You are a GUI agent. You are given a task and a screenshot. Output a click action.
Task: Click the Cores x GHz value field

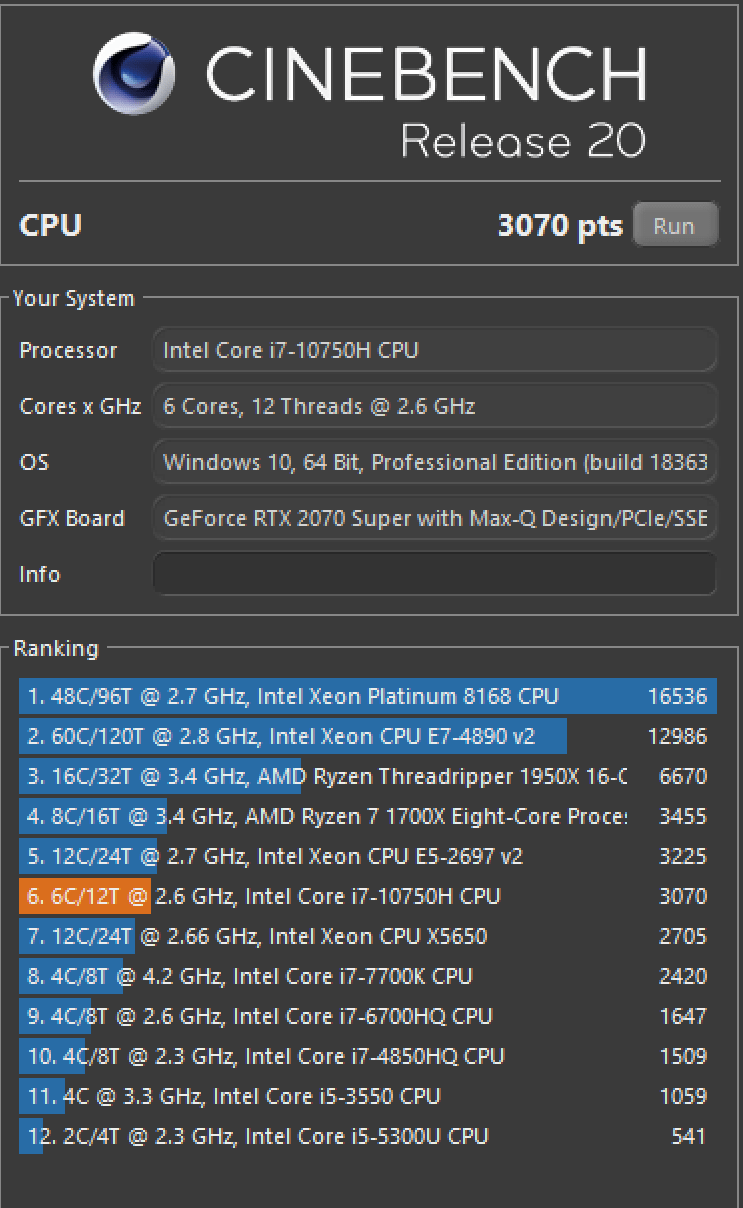coord(435,406)
